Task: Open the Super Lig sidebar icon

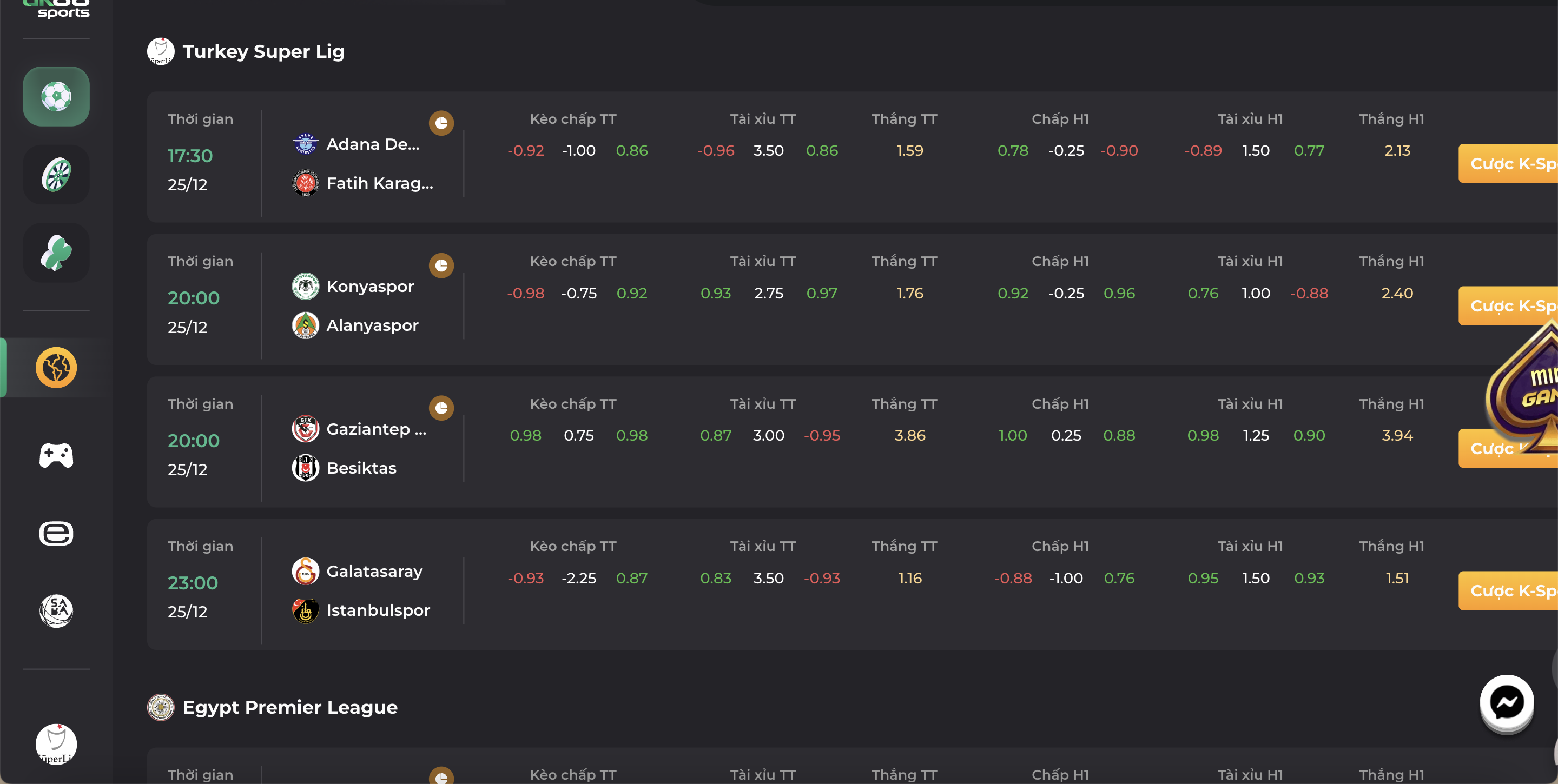Action: coord(56,744)
